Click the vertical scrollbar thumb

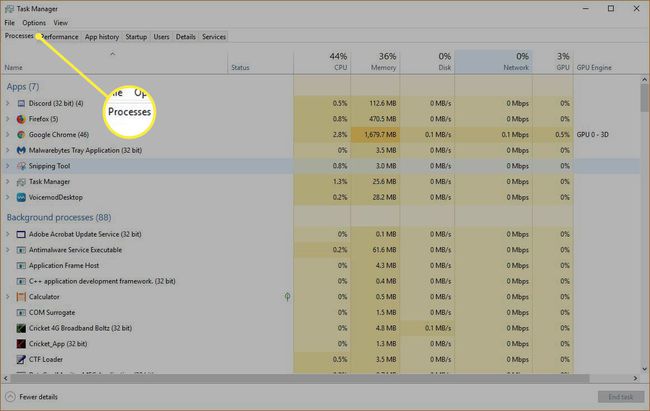pyautogui.click(x=644, y=98)
